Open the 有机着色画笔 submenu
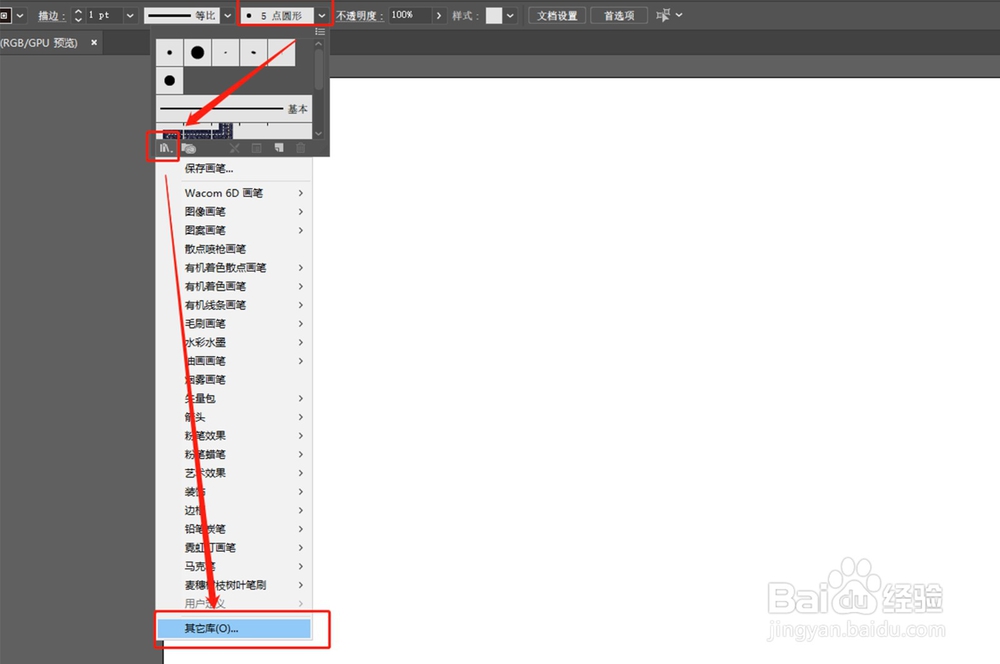The height and width of the screenshot is (664, 1000). click(234, 286)
